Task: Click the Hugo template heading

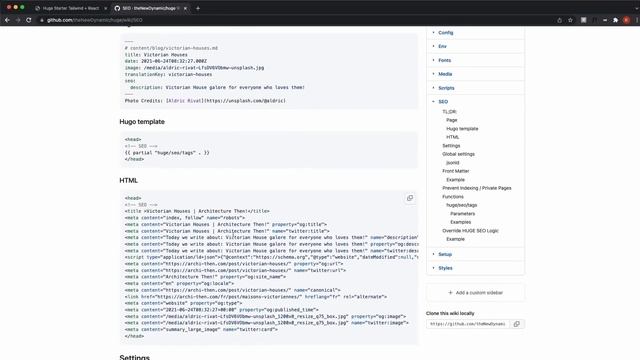Action: click(x=142, y=122)
